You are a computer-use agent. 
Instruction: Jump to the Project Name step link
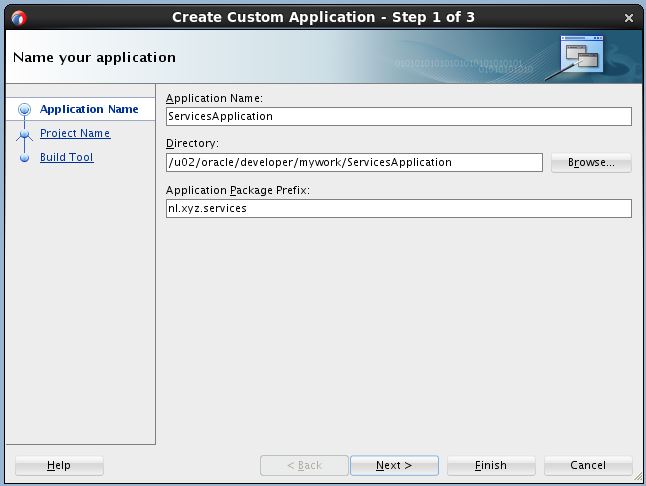click(75, 133)
